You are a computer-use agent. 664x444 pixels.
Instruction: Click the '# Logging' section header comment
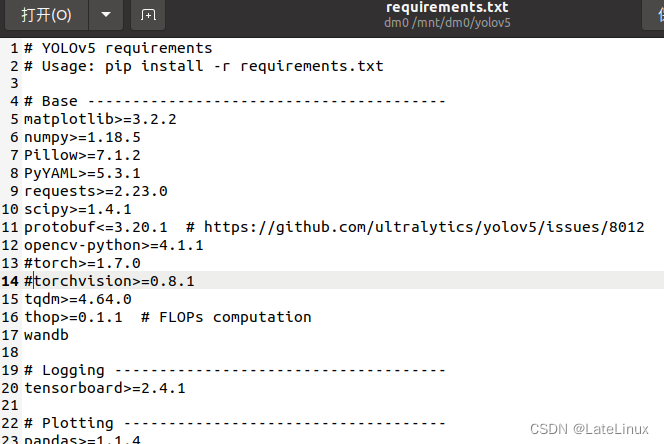(64, 370)
